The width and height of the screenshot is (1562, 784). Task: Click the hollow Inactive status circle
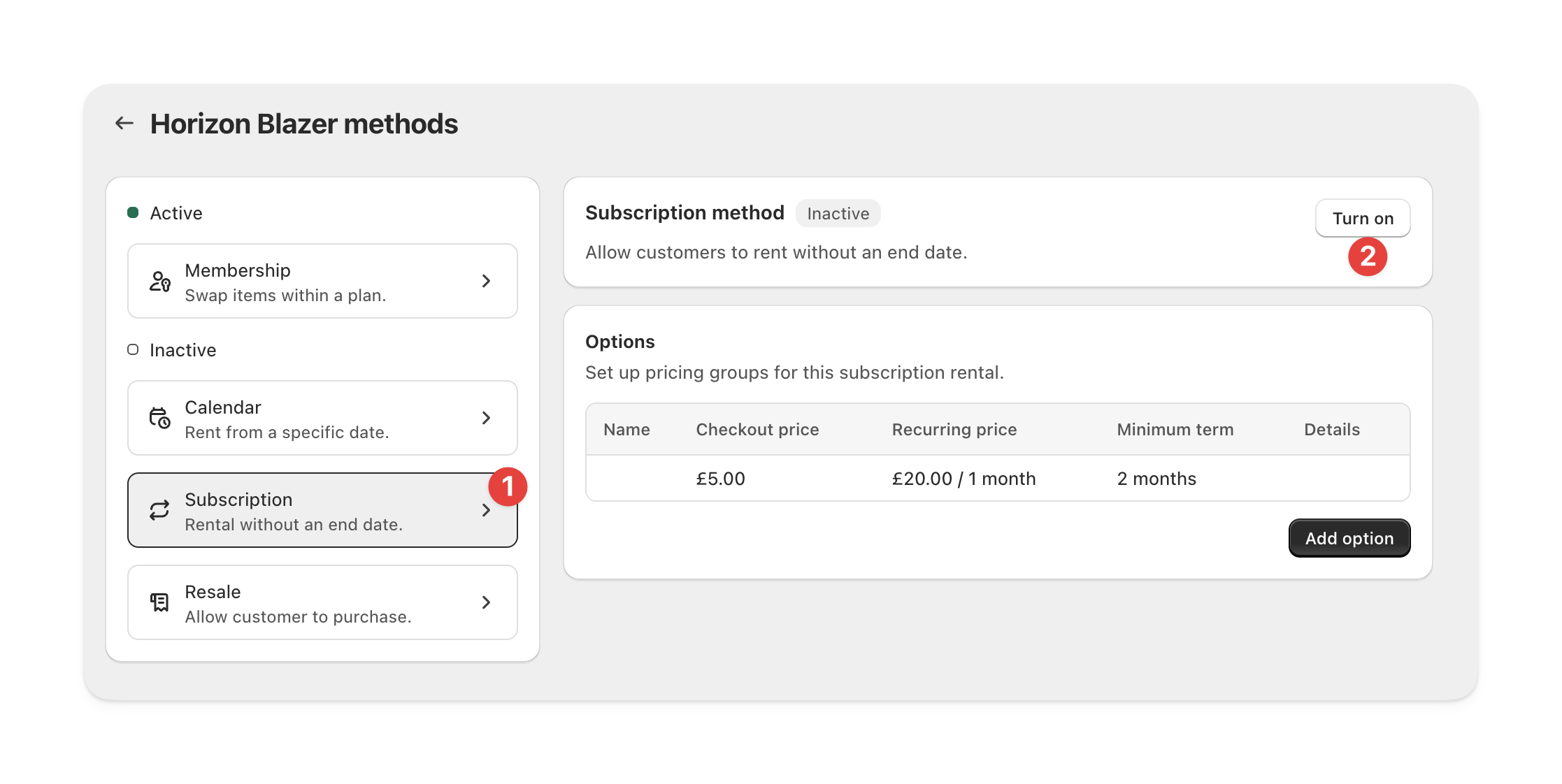coord(133,349)
